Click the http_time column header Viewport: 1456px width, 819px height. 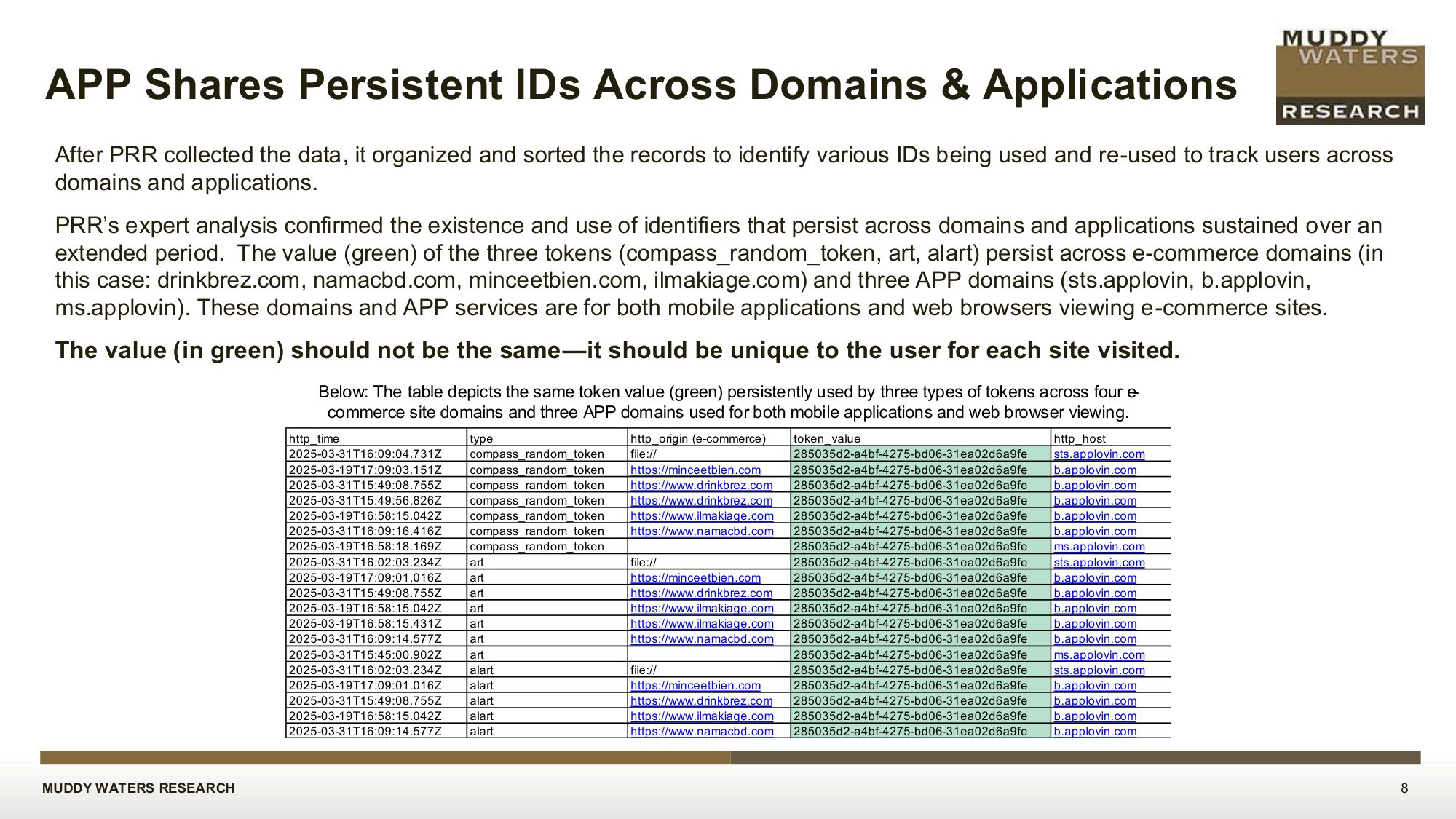click(314, 438)
